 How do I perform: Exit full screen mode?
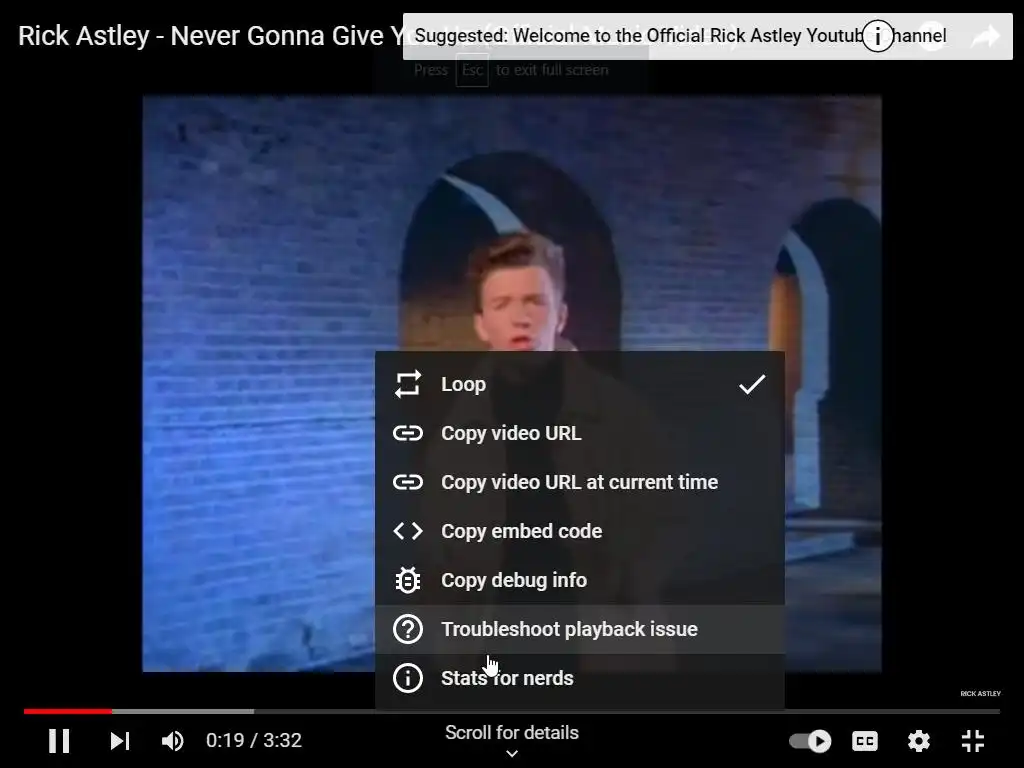973,741
